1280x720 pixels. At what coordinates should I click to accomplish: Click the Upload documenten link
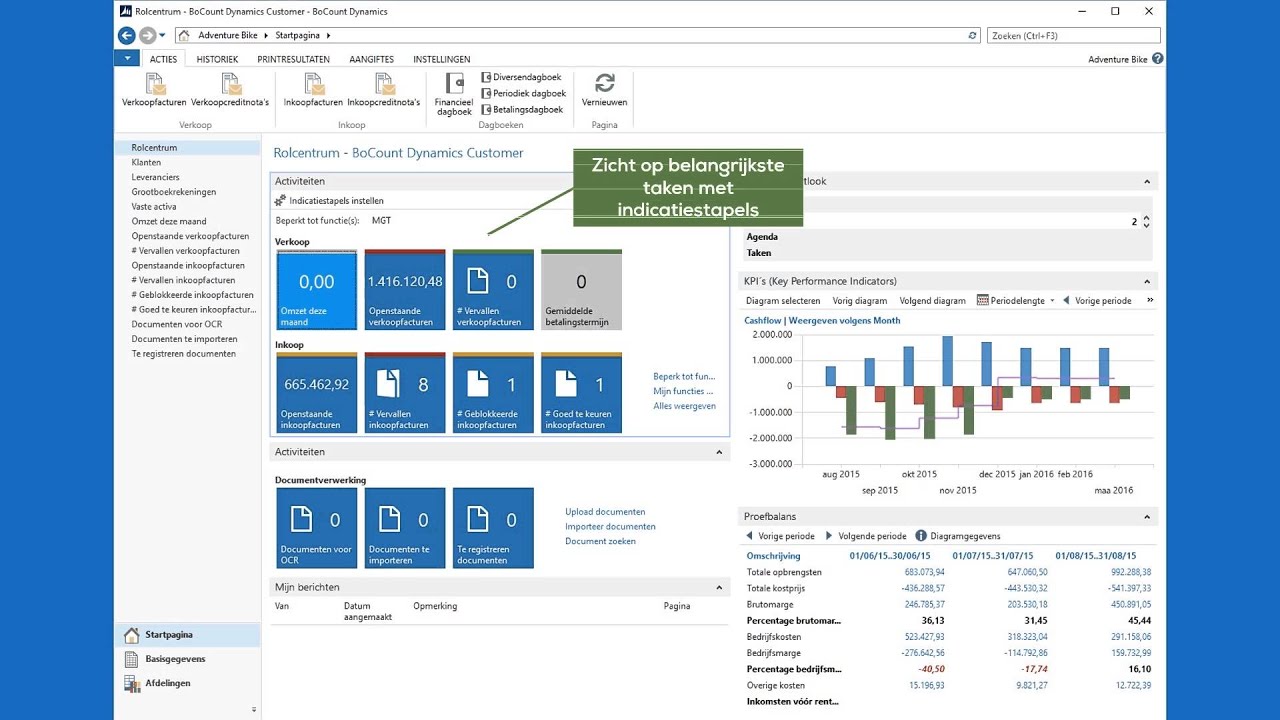tap(605, 512)
